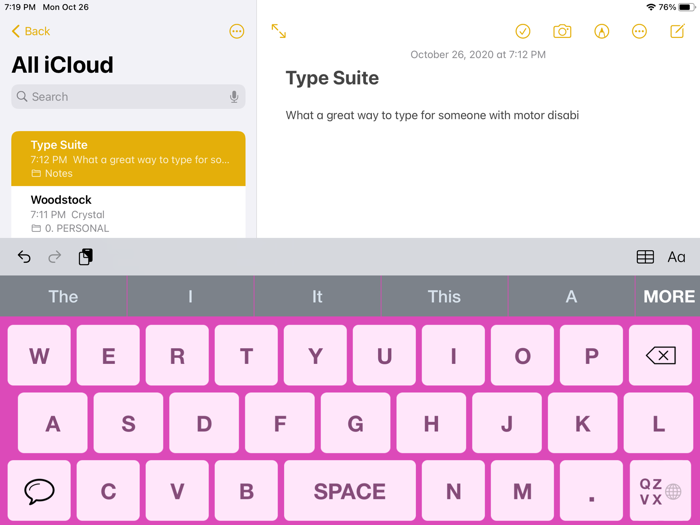The width and height of the screenshot is (700, 525).
Task: Tap the period key
Action: click(592, 491)
